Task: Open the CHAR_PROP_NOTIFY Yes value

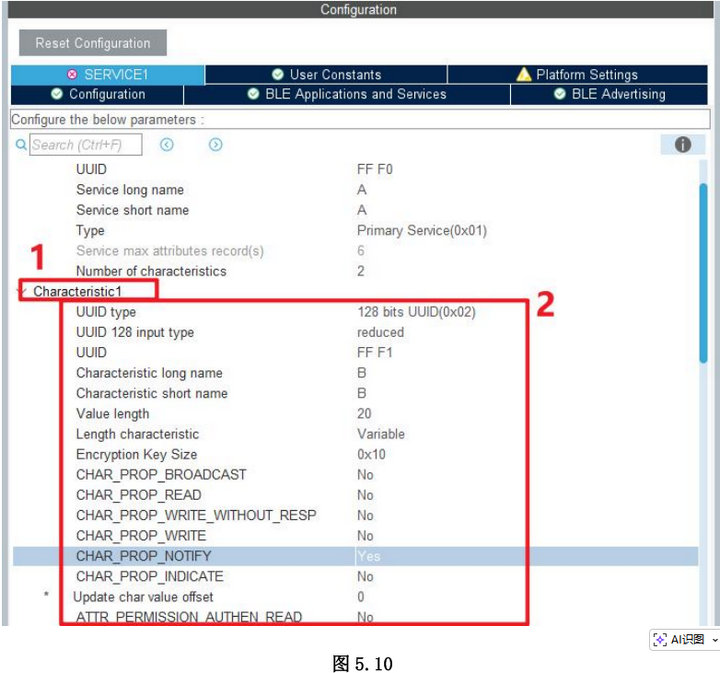Action: (x=369, y=556)
